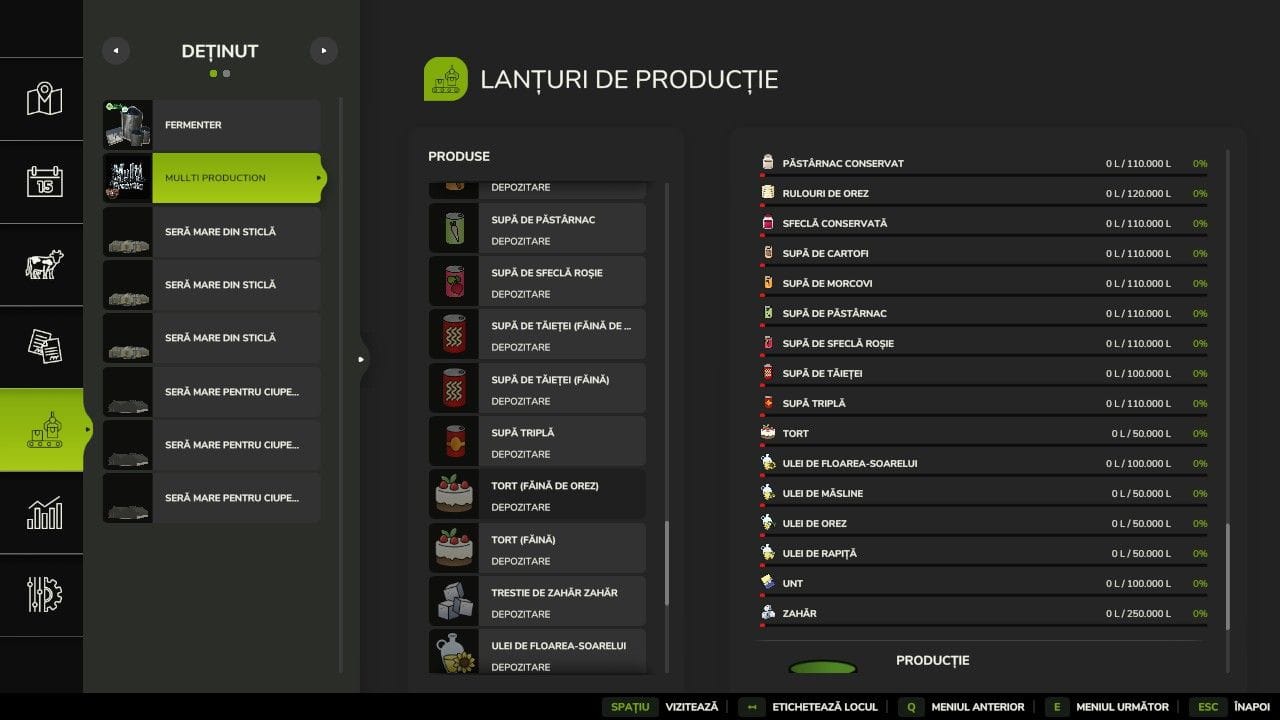Select the production chains factory icon
Screen dimensions: 1280x720
44,430
